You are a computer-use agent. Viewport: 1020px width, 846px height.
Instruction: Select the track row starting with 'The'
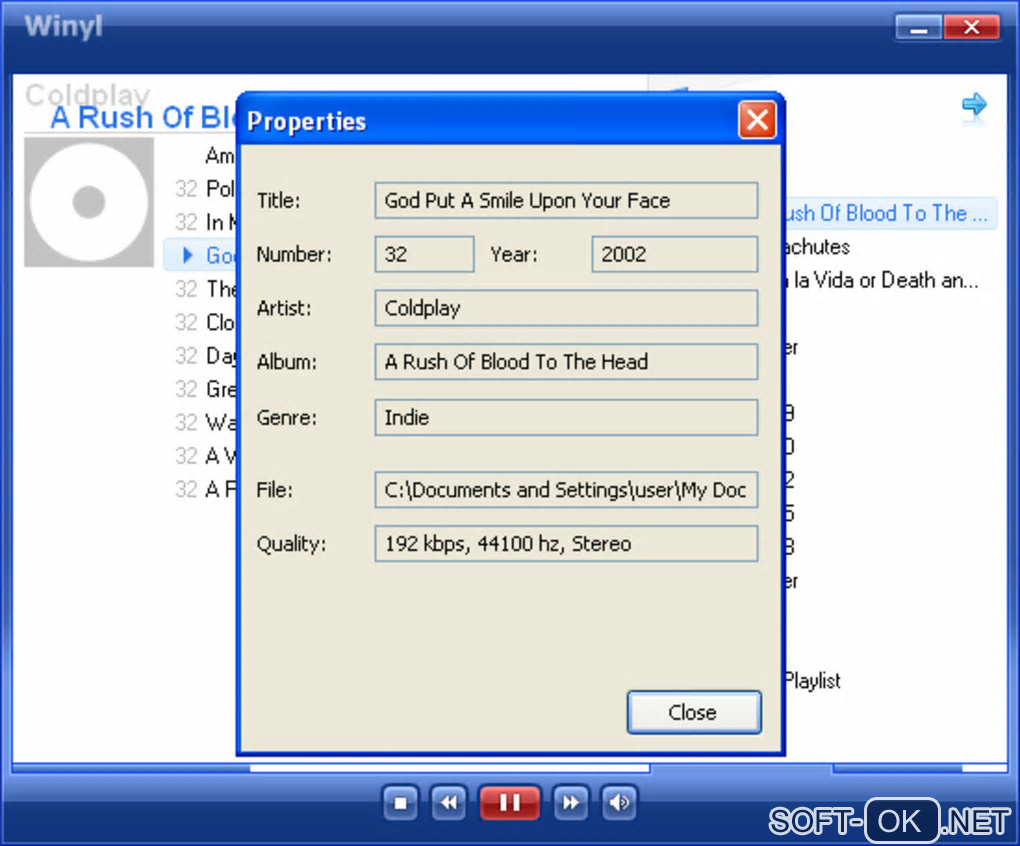click(x=205, y=289)
